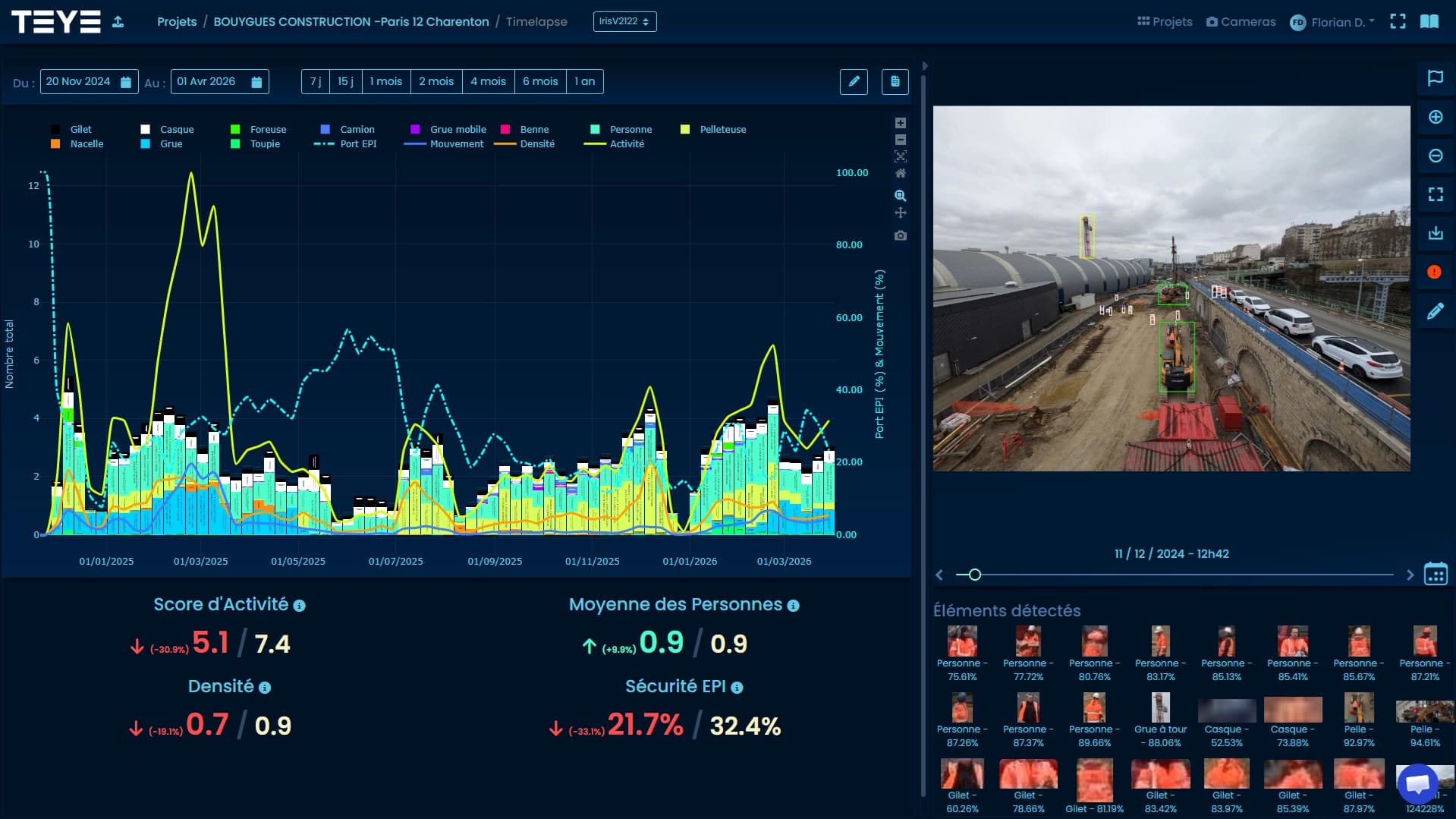Image resolution: width=1456 pixels, height=819 pixels.
Task: Zoom out on the camera image
Action: coord(1435,156)
